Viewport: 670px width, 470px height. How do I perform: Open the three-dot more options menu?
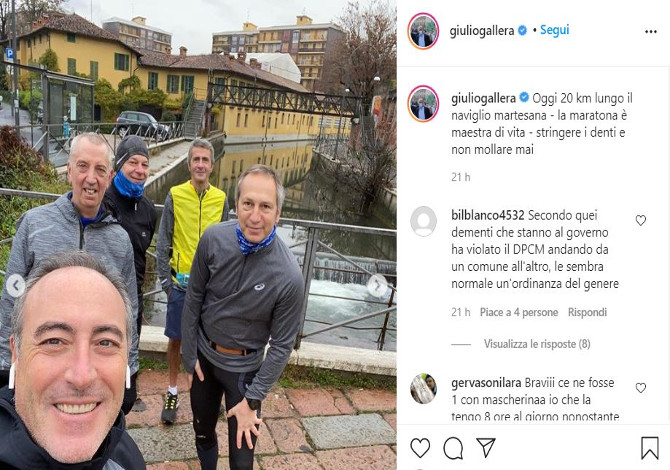pyautogui.click(x=651, y=32)
